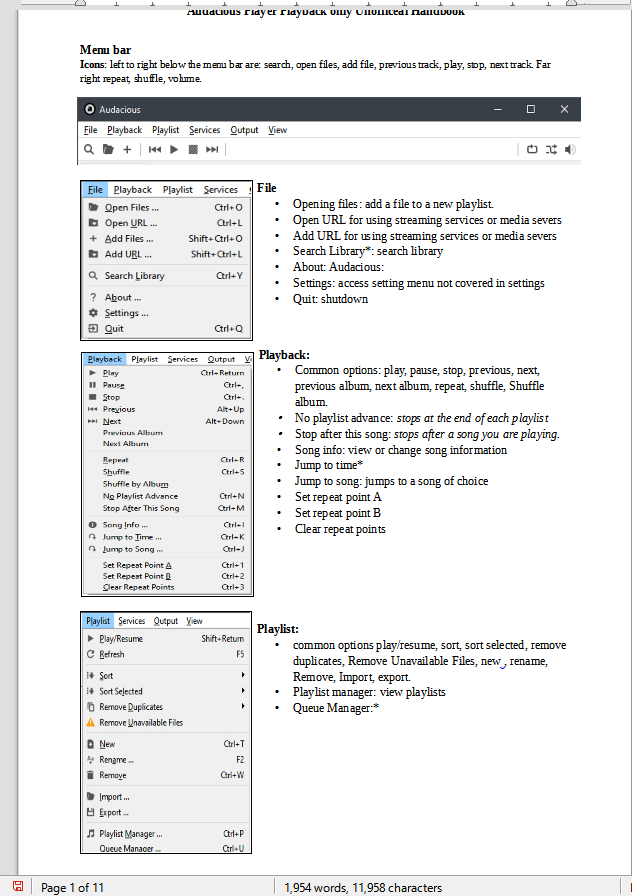The height and width of the screenshot is (896, 632).
Task: Click the play triangle icon in Audacious toolbar
Action: (174, 149)
